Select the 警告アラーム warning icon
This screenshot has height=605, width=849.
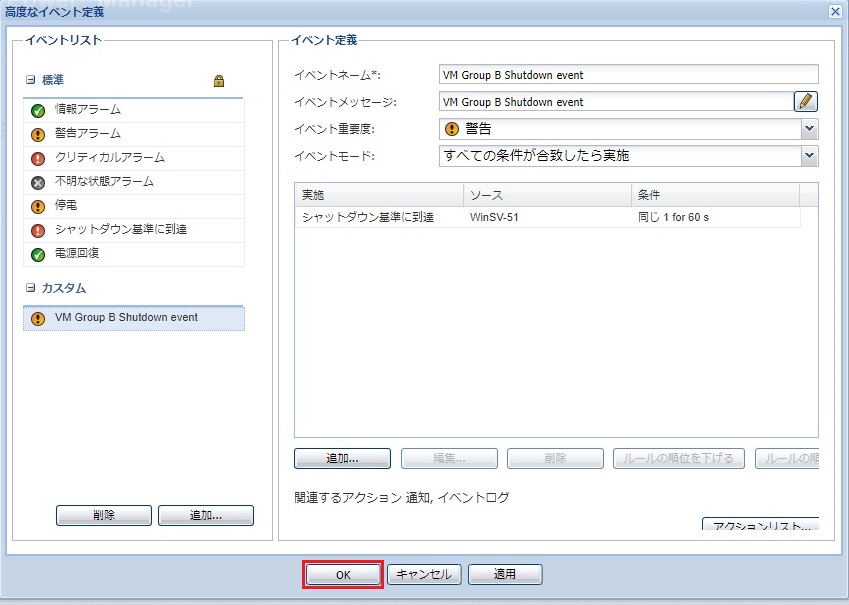click(x=38, y=134)
